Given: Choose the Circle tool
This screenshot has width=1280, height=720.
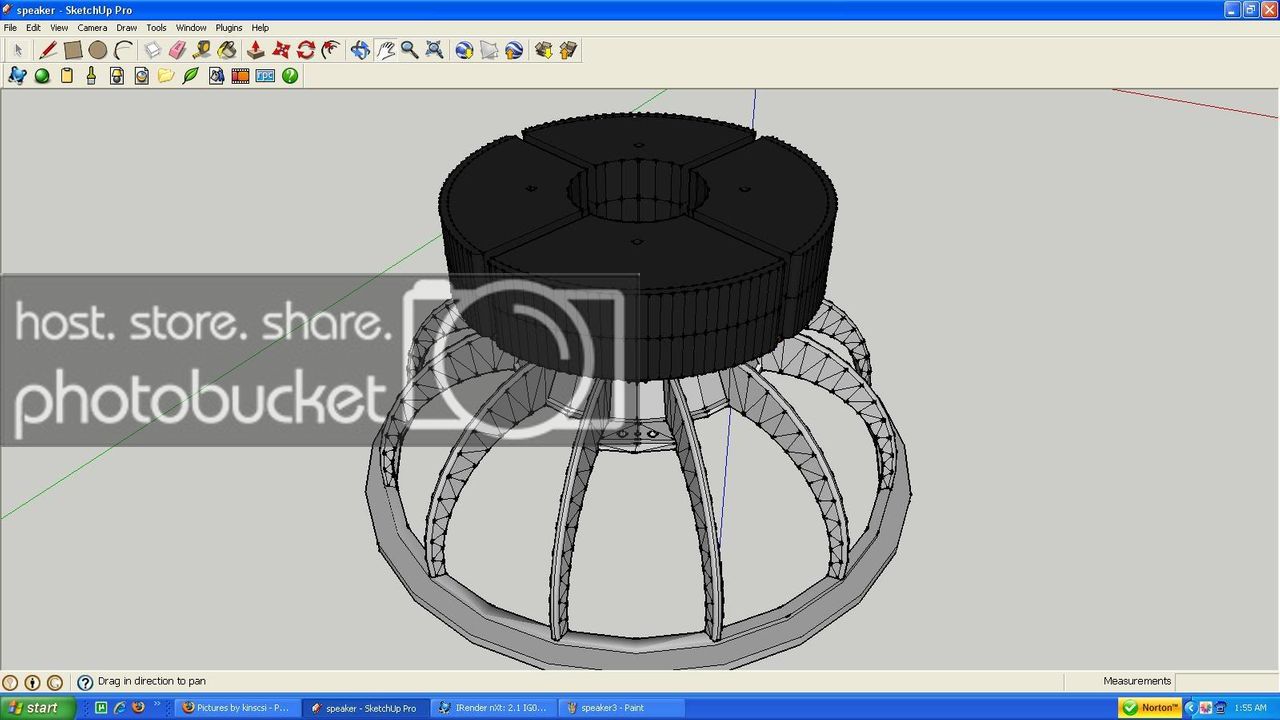Looking at the screenshot, I should [97, 50].
